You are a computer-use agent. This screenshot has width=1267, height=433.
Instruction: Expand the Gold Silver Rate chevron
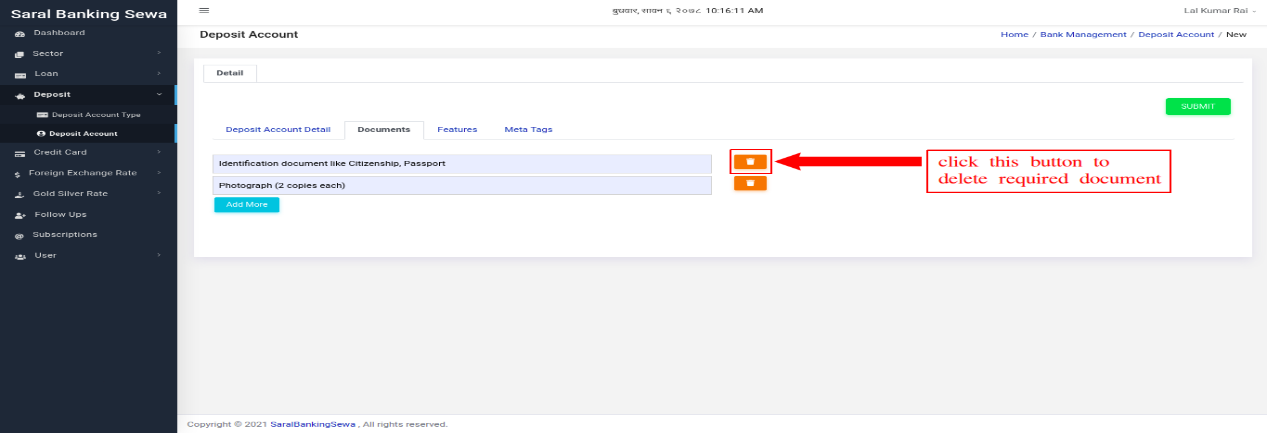pyautogui.click(x=159, y=193)
